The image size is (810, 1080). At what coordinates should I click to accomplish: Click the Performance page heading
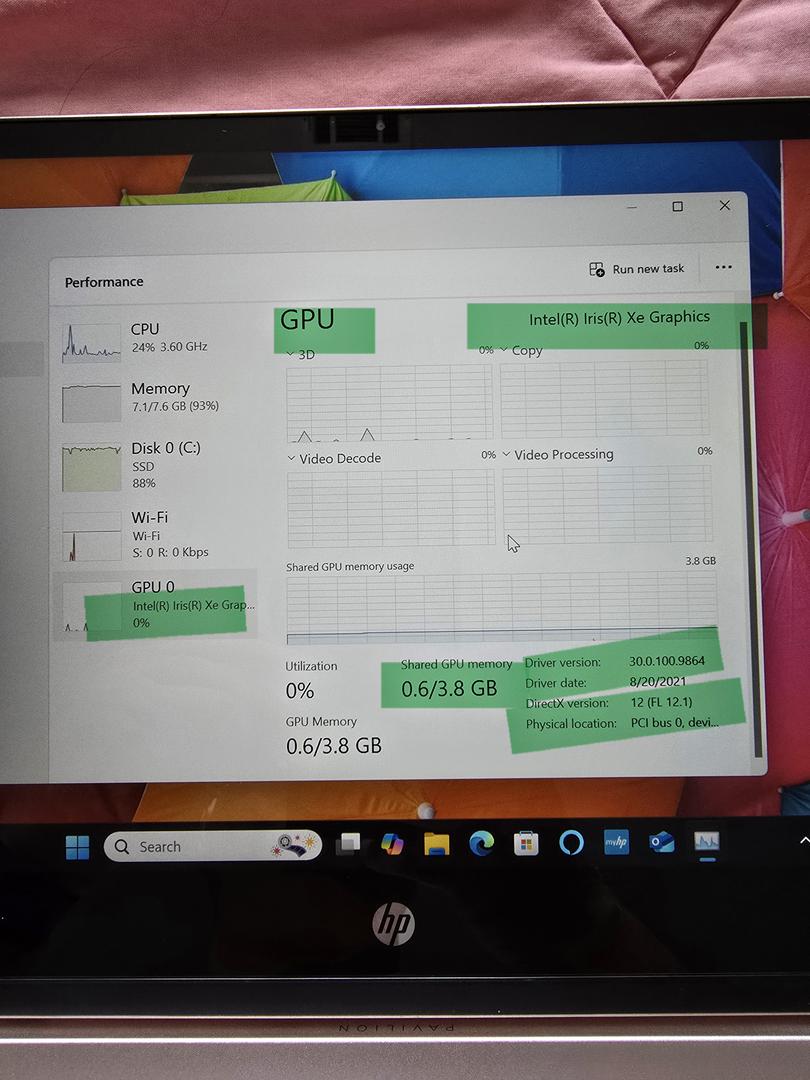pyautogui.click(x=104, y=282)
